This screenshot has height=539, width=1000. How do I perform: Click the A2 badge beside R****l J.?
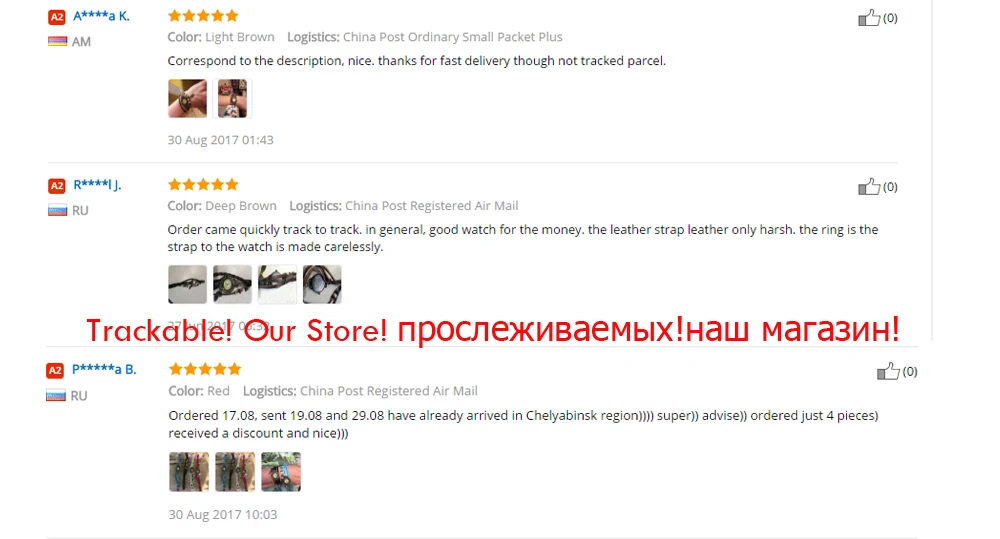point(57,186)
